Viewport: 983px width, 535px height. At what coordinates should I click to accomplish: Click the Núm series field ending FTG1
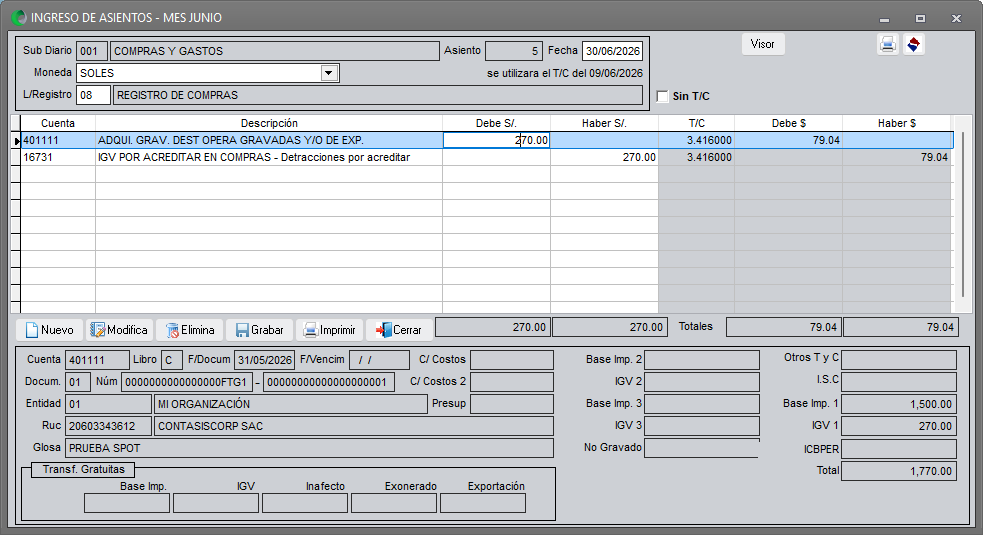(x=187, y=382)
